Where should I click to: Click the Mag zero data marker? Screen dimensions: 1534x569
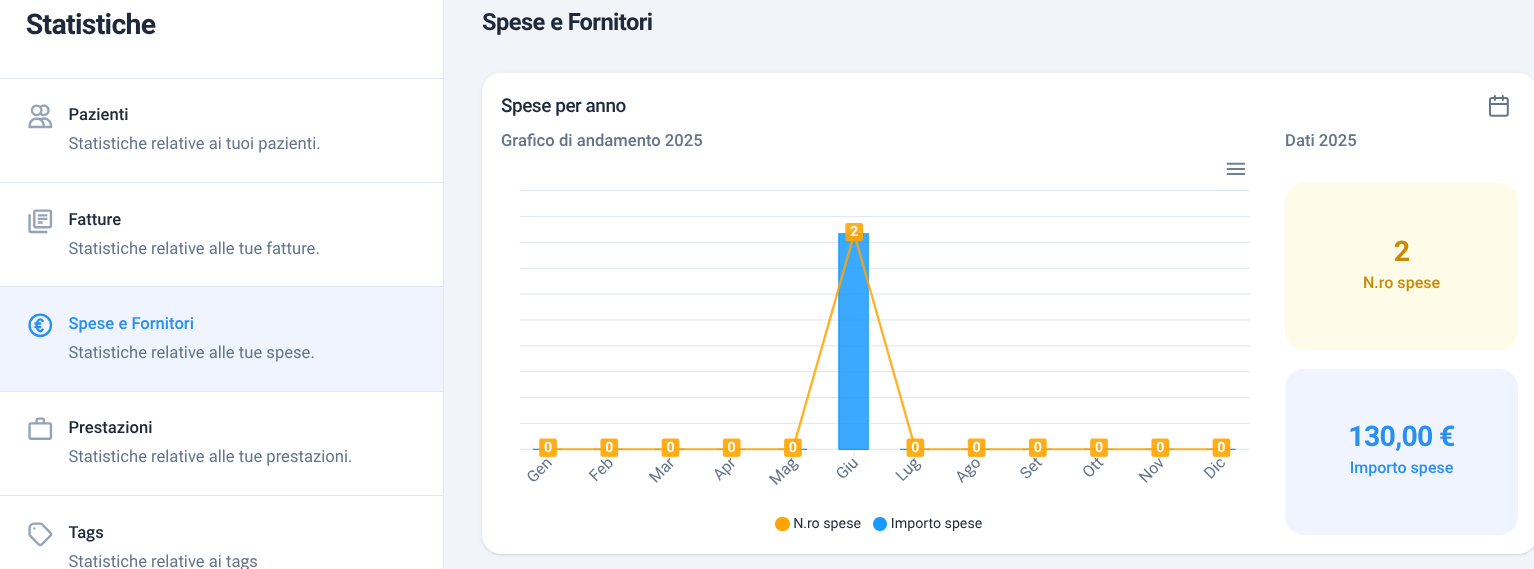coord(792,447)
